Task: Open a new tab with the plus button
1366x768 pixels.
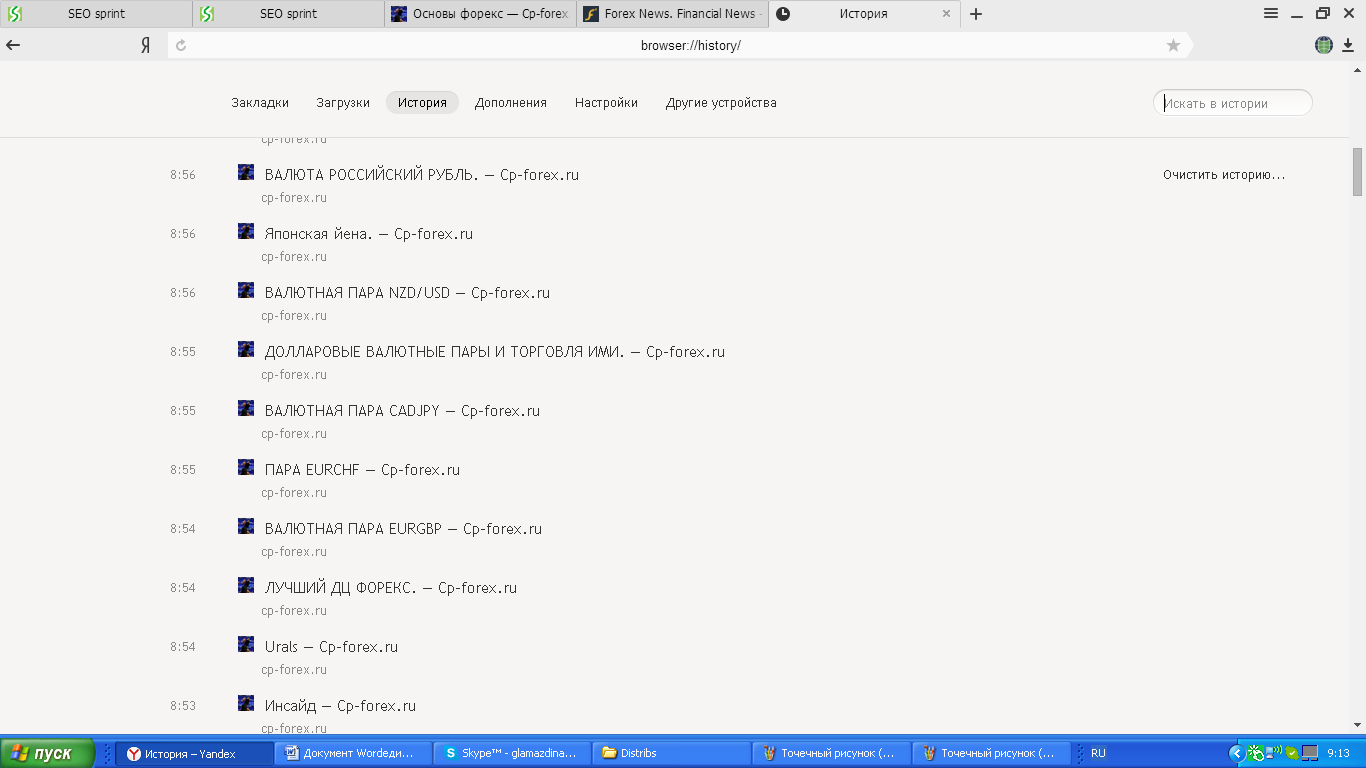Action: click(976, 14)
